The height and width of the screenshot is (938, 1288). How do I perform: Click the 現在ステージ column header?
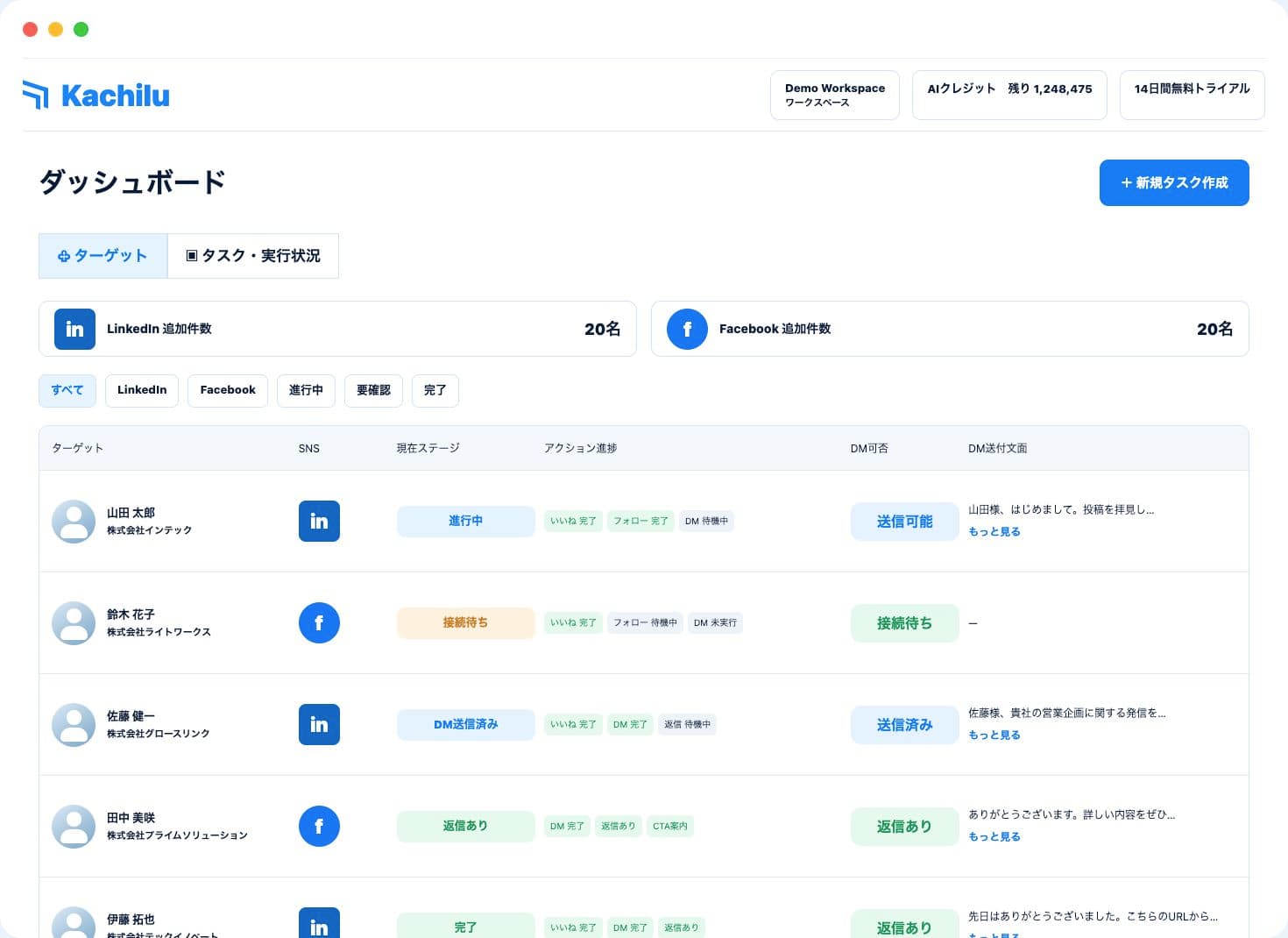tap(428, 448)
